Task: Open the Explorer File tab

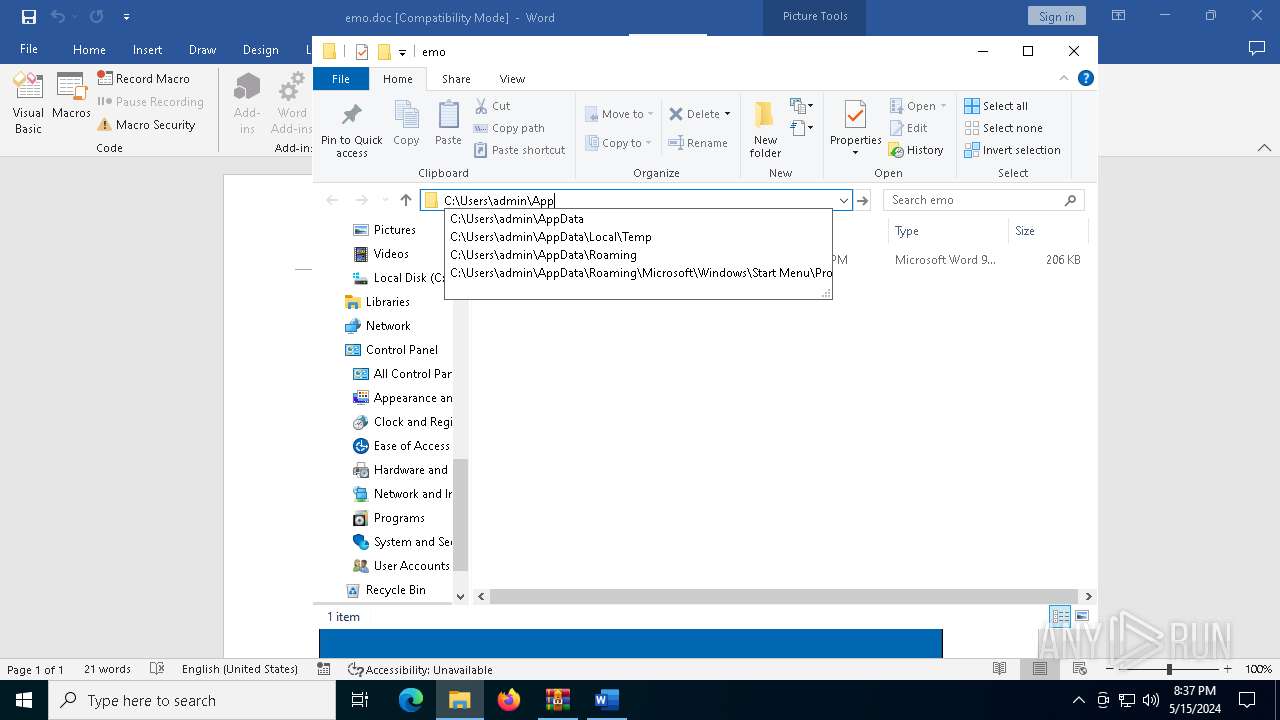Action: click(341, 79)
